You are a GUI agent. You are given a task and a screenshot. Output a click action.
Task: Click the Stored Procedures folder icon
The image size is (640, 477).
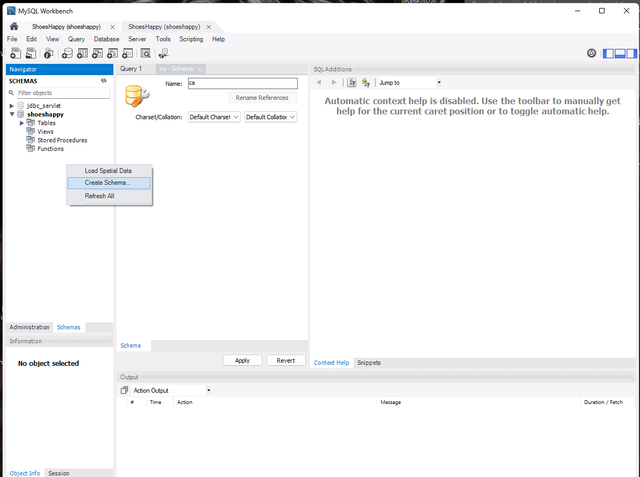point(30,140)
